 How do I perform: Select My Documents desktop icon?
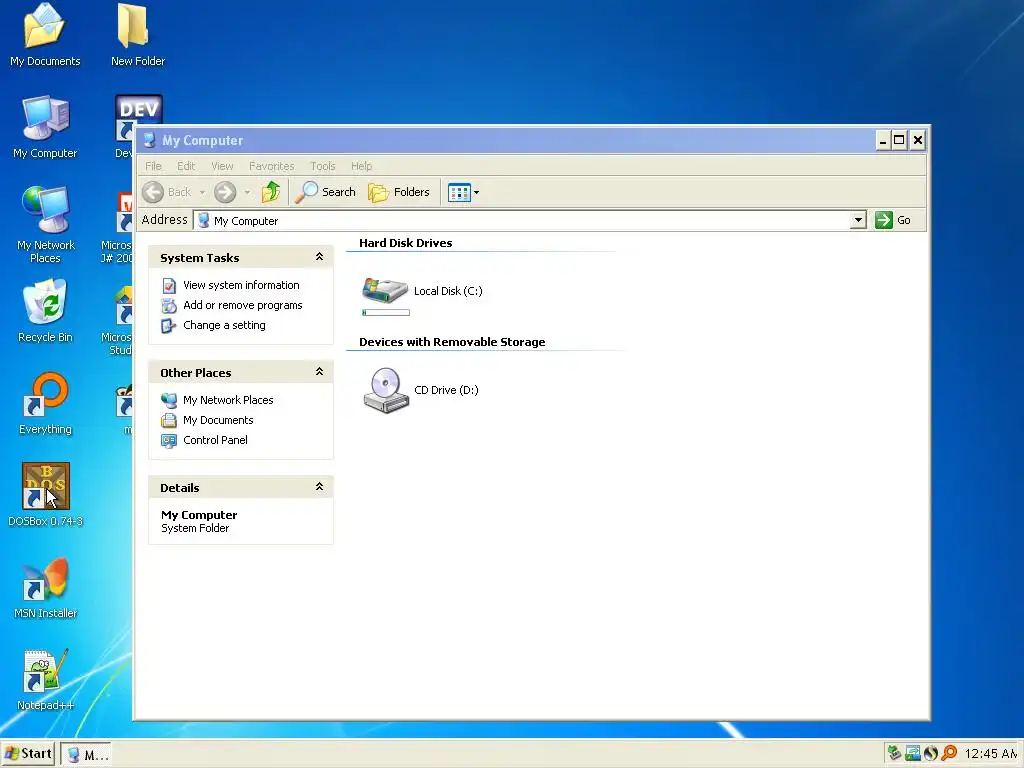(45, 35)
